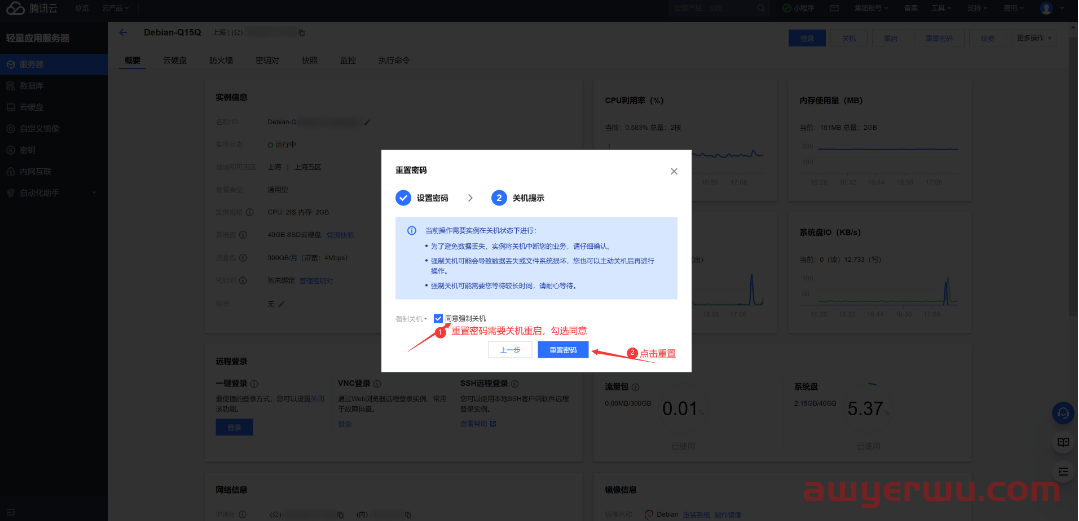Screen dimensions: 1079x521
Task: Click info icon next to VNC登录
Action: (377, 383)
